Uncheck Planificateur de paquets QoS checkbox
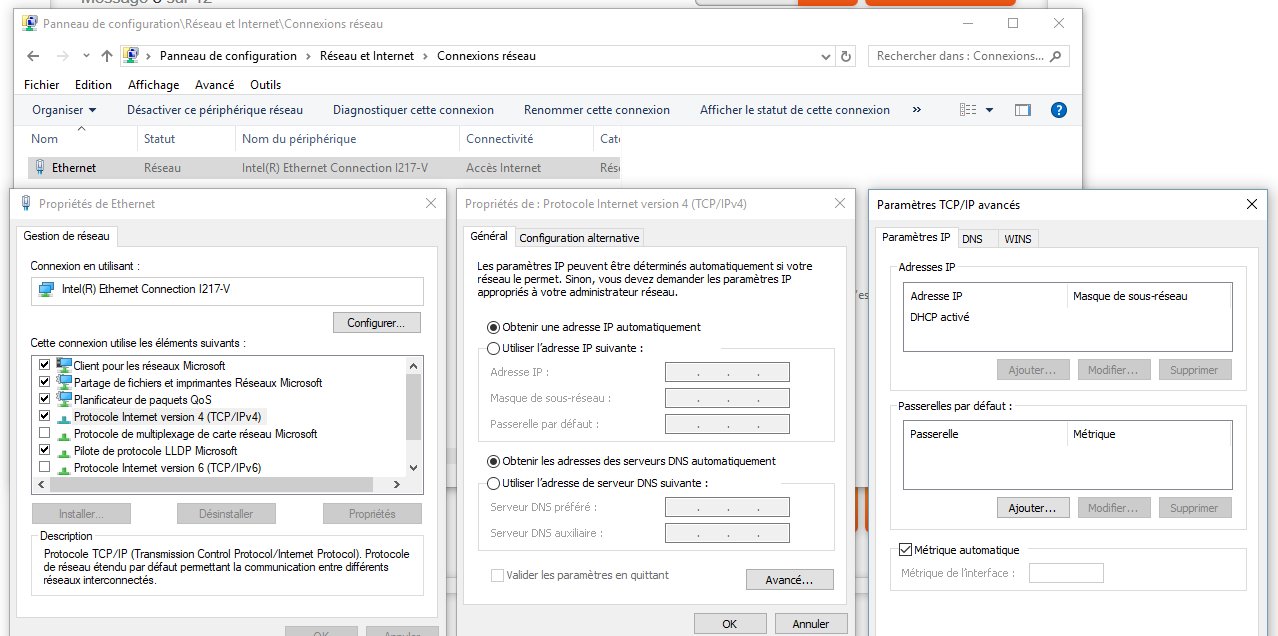This screenshot has height=636, width=1278. (x=44, y=399)
